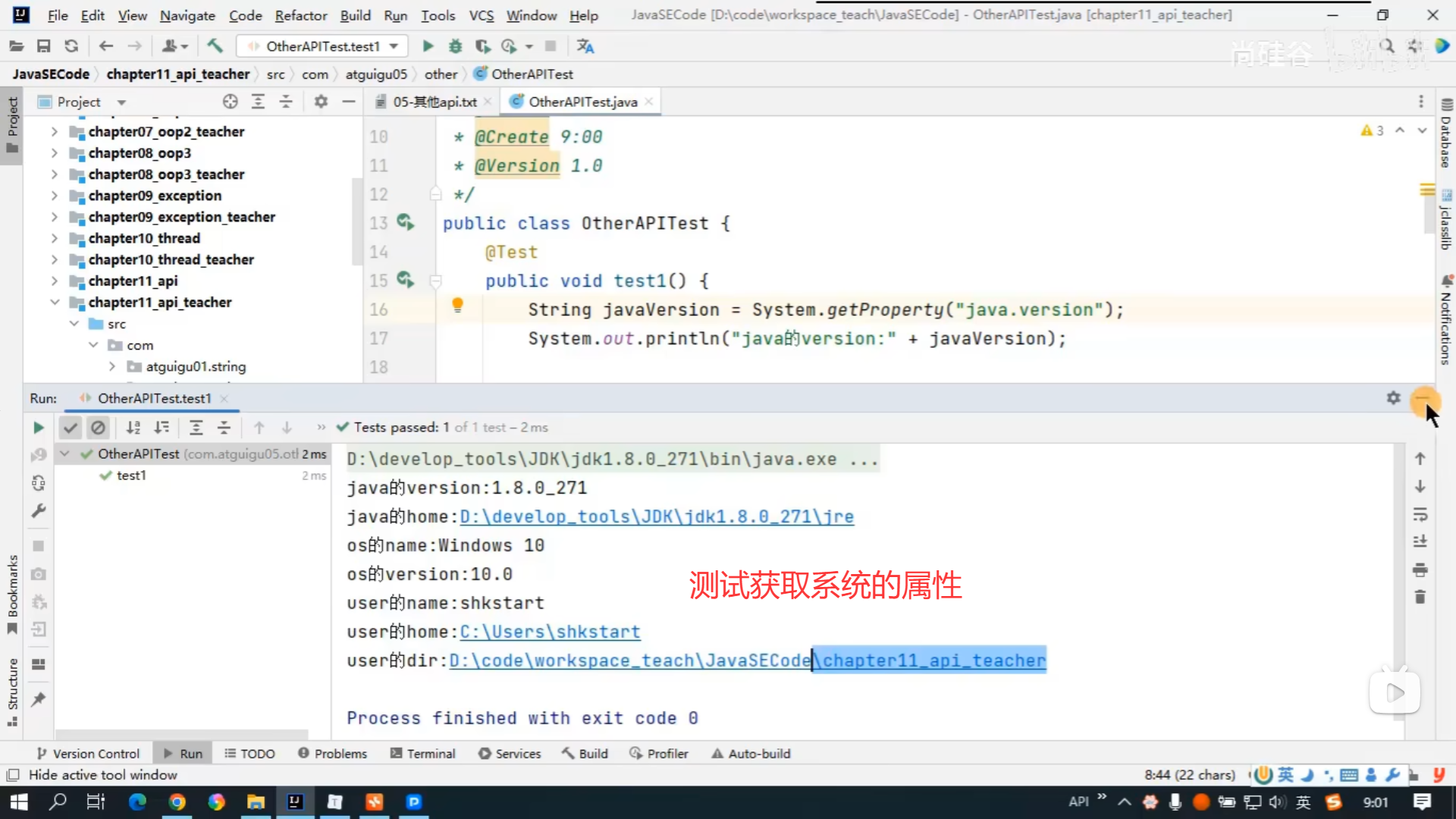This screenshot has height=819, width=1456.
Task: Toggle Show Passed tests checkmark button
Action: 71,428
